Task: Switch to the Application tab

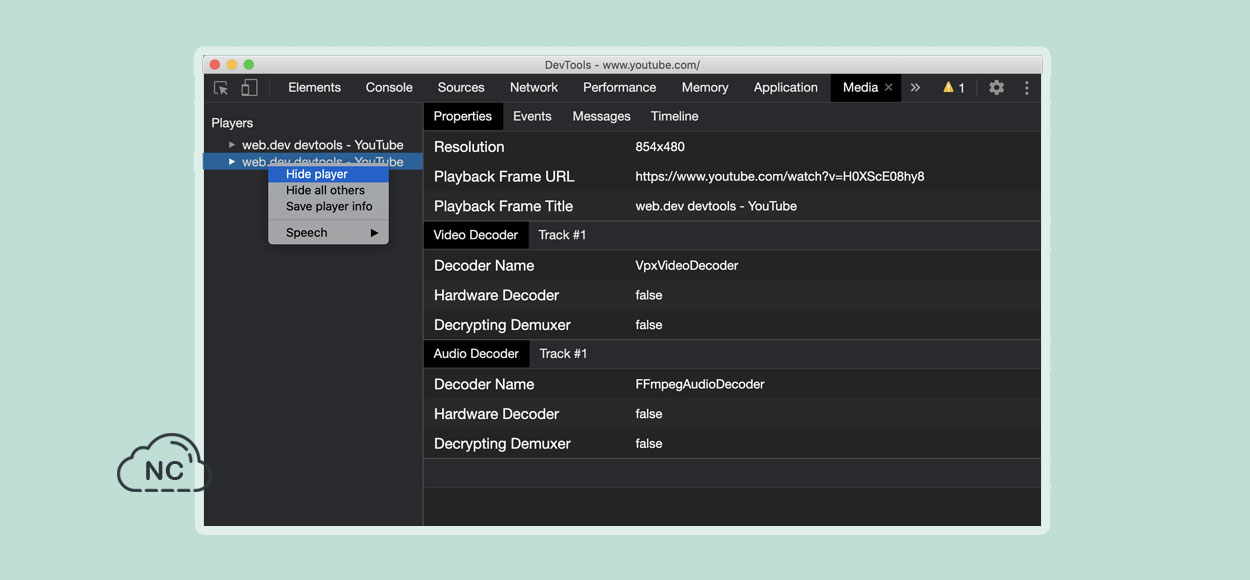Action: [x=786, y=88]
